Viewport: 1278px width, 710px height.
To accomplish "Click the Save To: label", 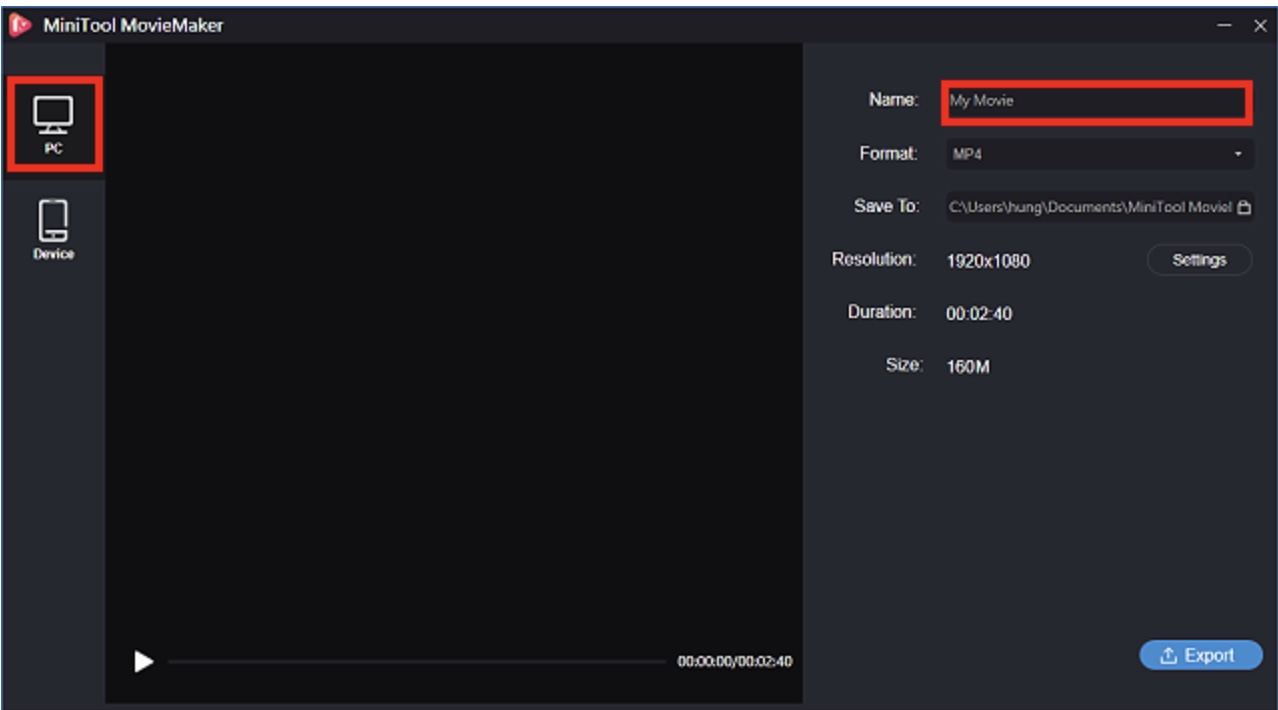I will coord(886,206).
